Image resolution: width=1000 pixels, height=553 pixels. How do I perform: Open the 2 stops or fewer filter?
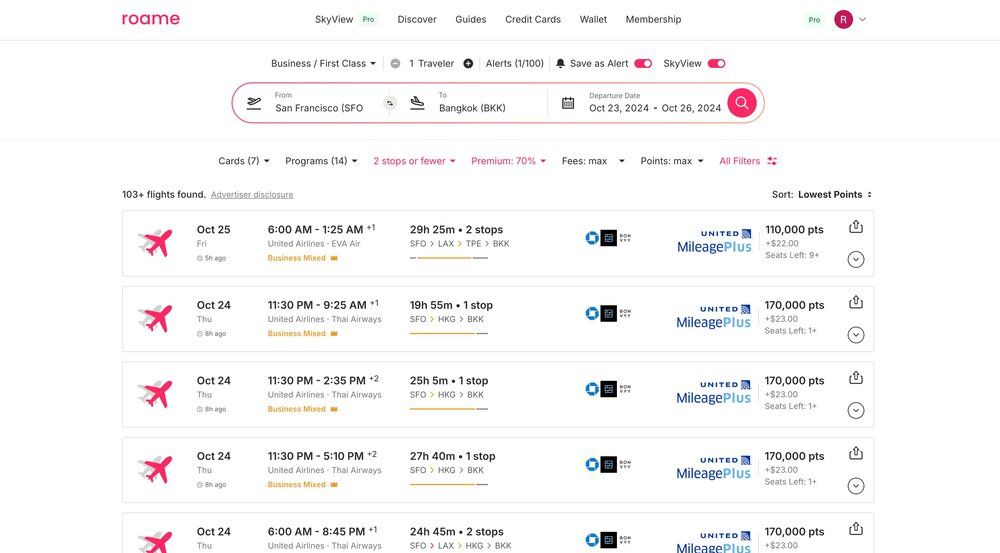tap(415, 161)
